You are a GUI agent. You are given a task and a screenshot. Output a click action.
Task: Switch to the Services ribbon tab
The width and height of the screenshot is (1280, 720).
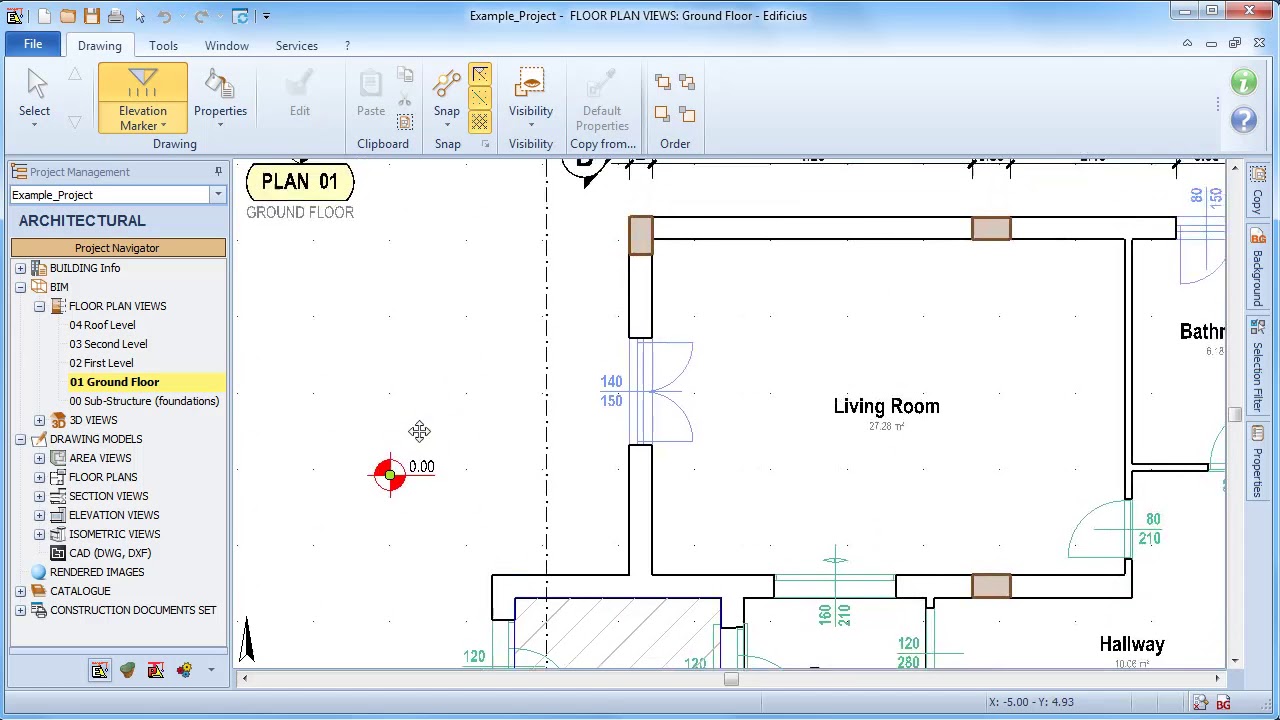pos(297,46)
